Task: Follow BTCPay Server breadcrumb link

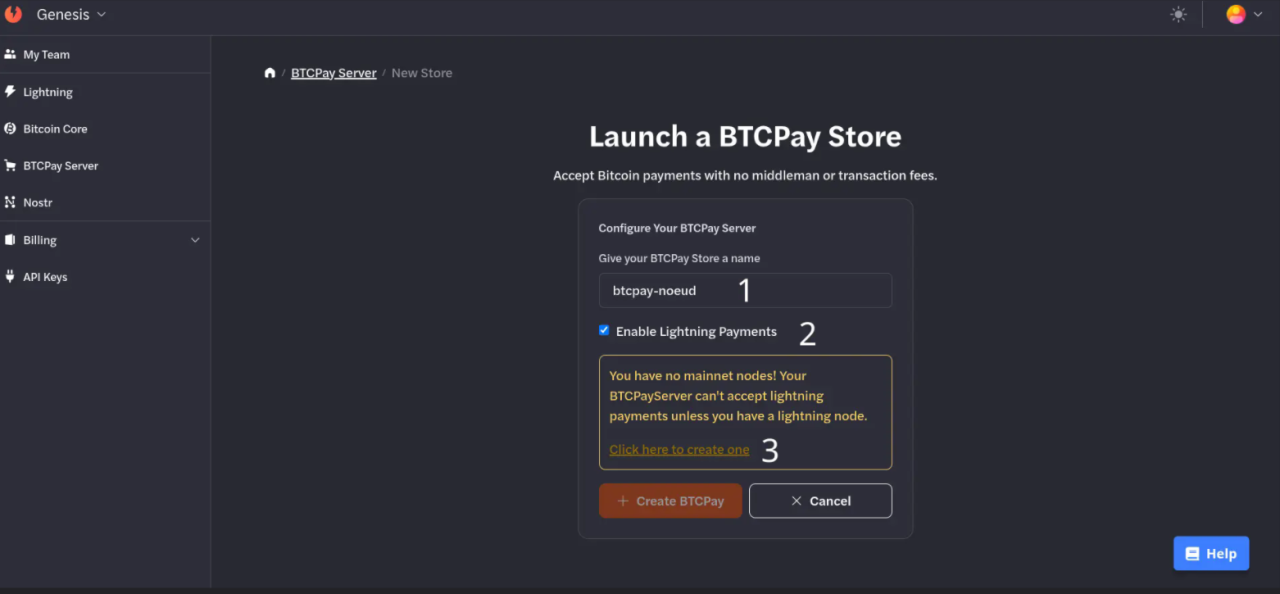Action: coord(334,73)
